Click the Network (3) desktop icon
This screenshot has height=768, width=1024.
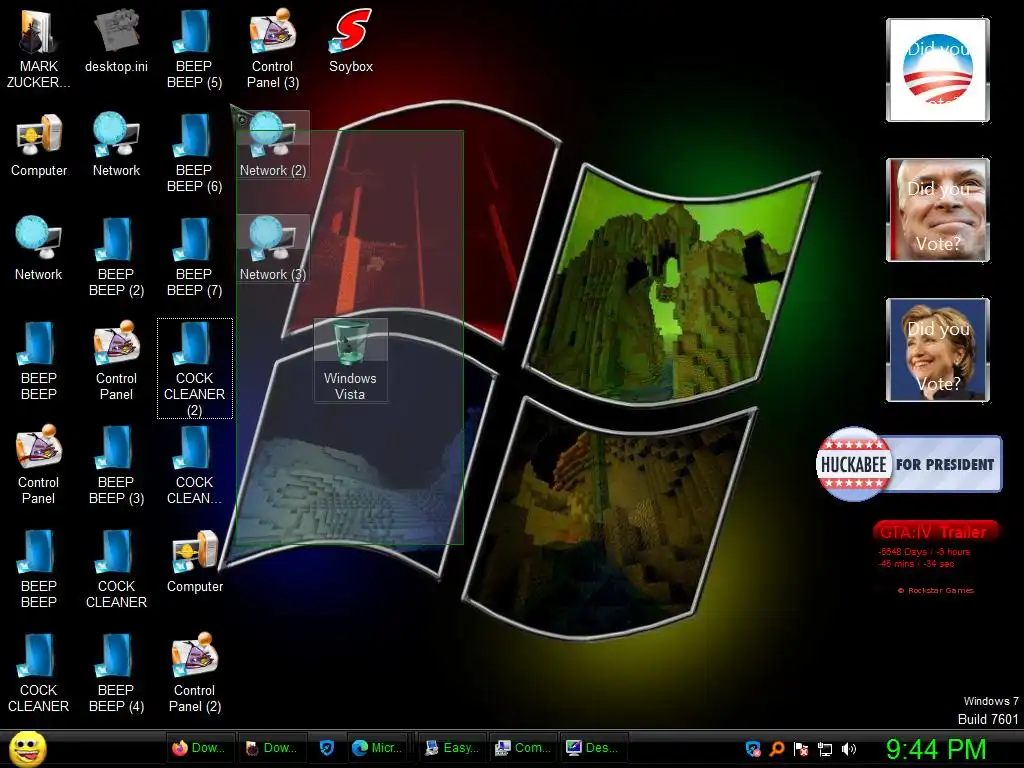coord(272,249)
